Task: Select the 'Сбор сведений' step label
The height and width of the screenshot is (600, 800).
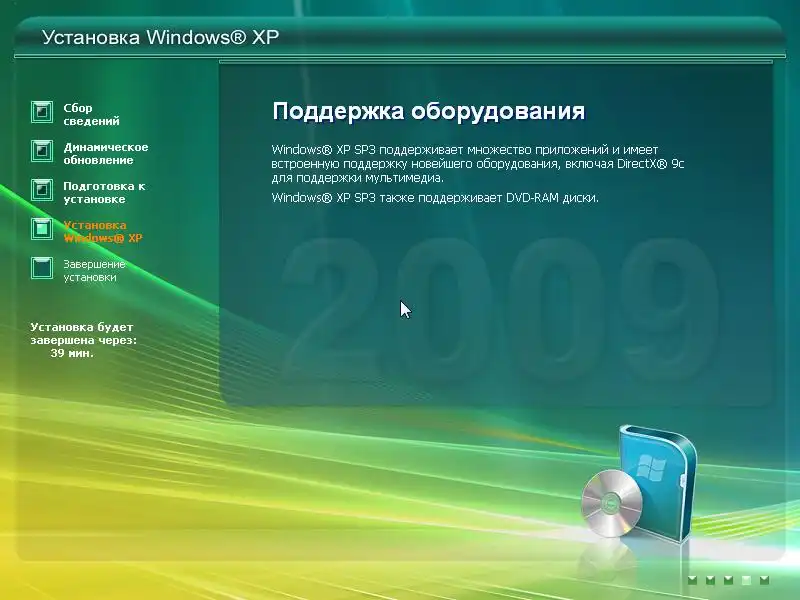Action: [x=91, y=114]
